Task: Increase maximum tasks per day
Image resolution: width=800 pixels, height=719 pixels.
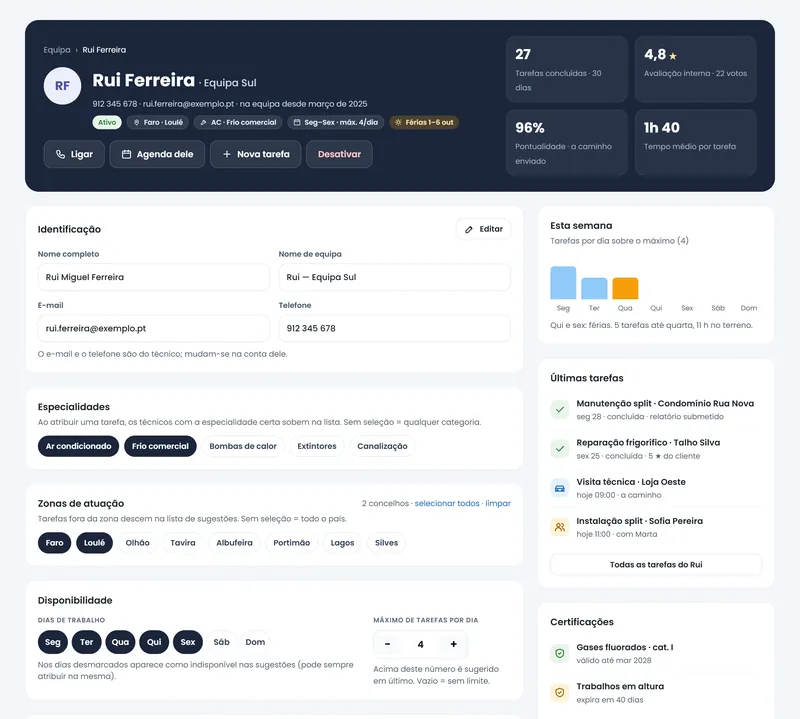Action: point(453,644)
